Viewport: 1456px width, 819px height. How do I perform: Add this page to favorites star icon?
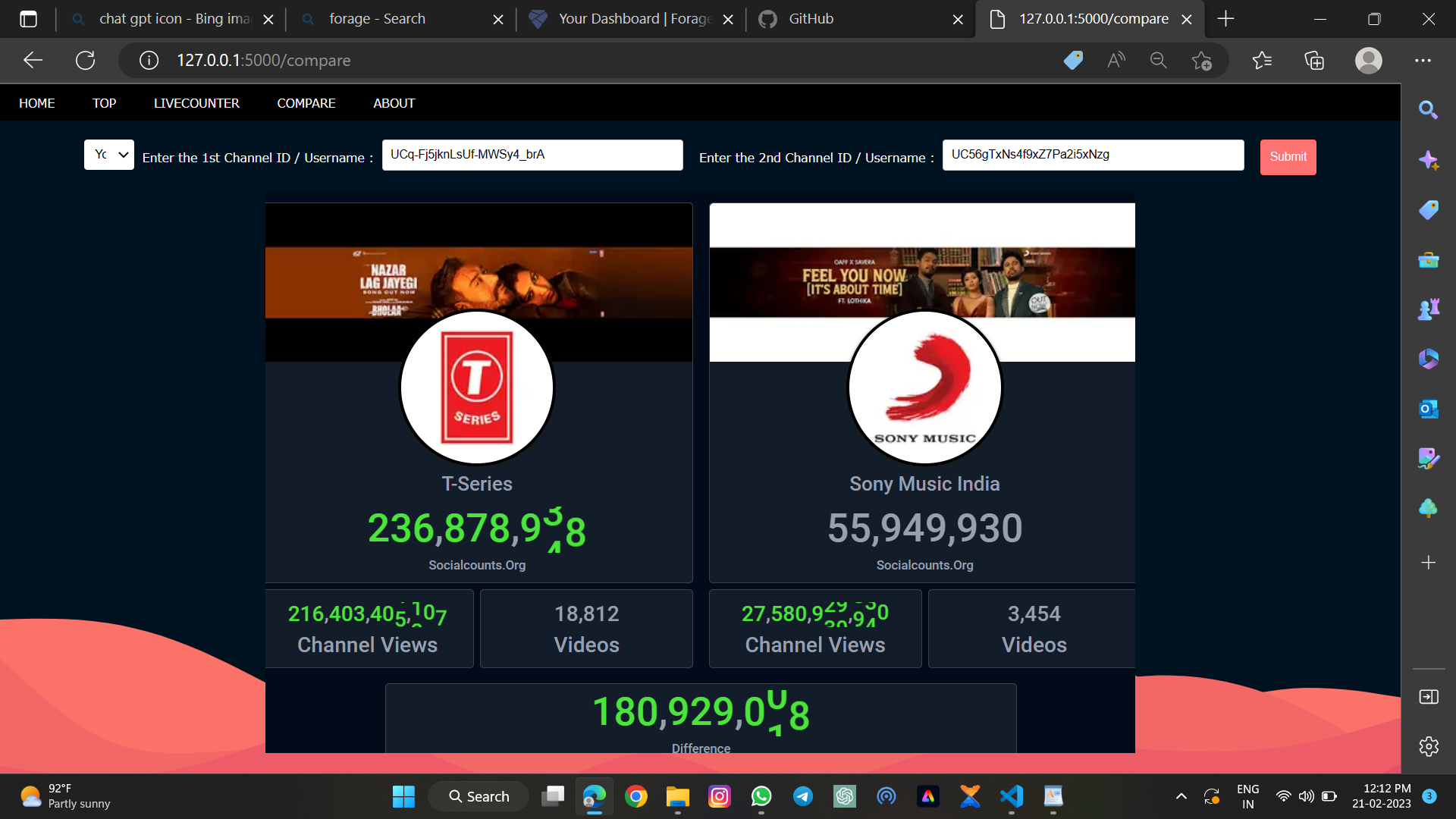pyautogui.click(x=1201, y=60)
